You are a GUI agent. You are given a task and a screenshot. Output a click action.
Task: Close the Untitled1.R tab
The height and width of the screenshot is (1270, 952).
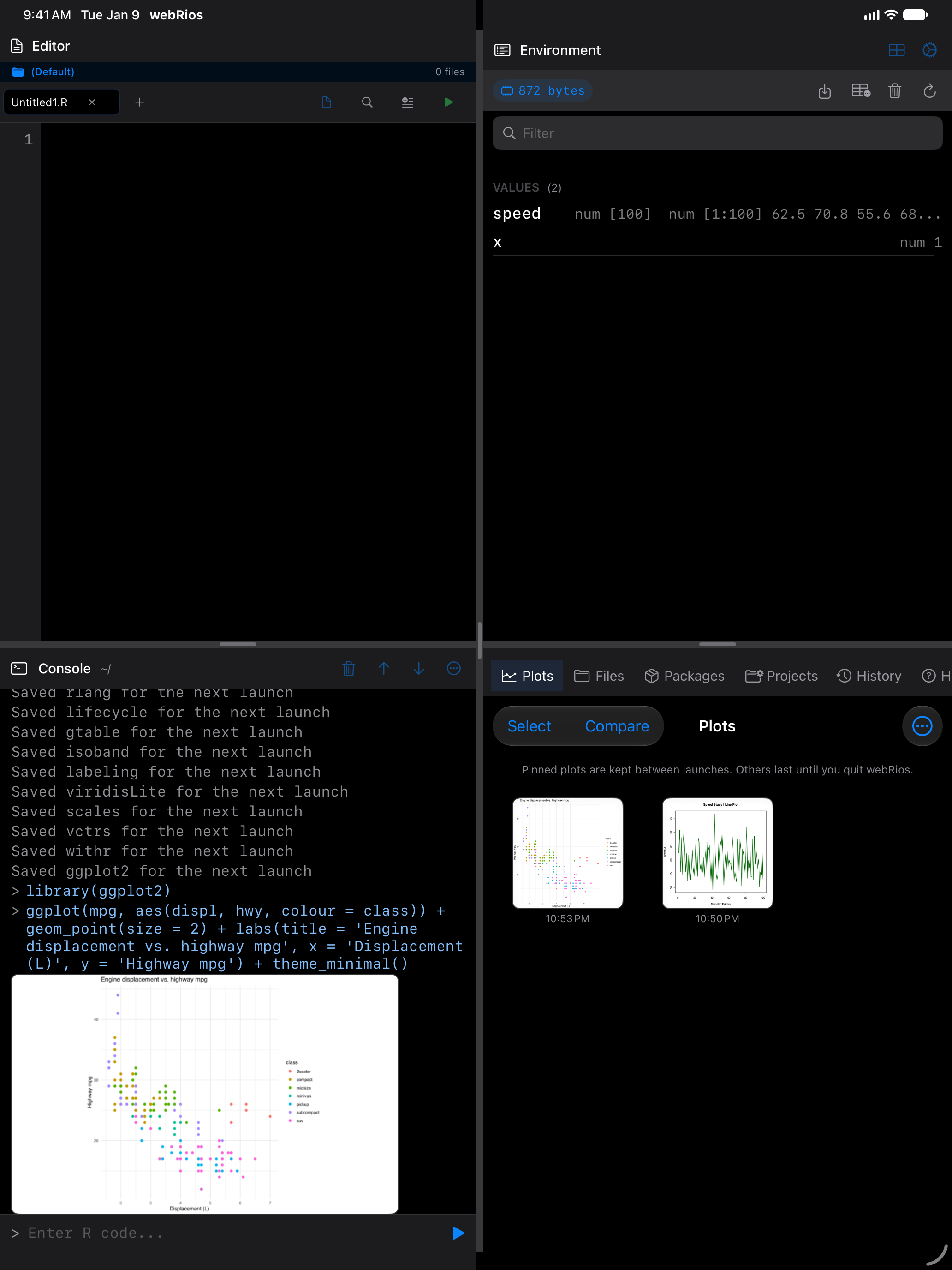click(92, 102)
